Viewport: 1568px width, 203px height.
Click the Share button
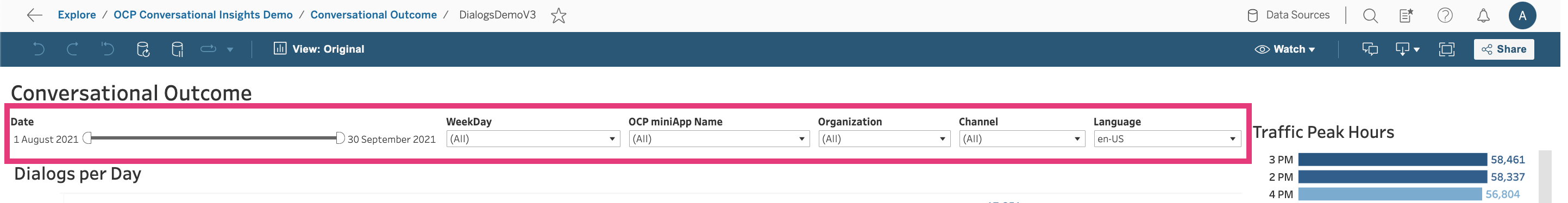[1503, 49]
